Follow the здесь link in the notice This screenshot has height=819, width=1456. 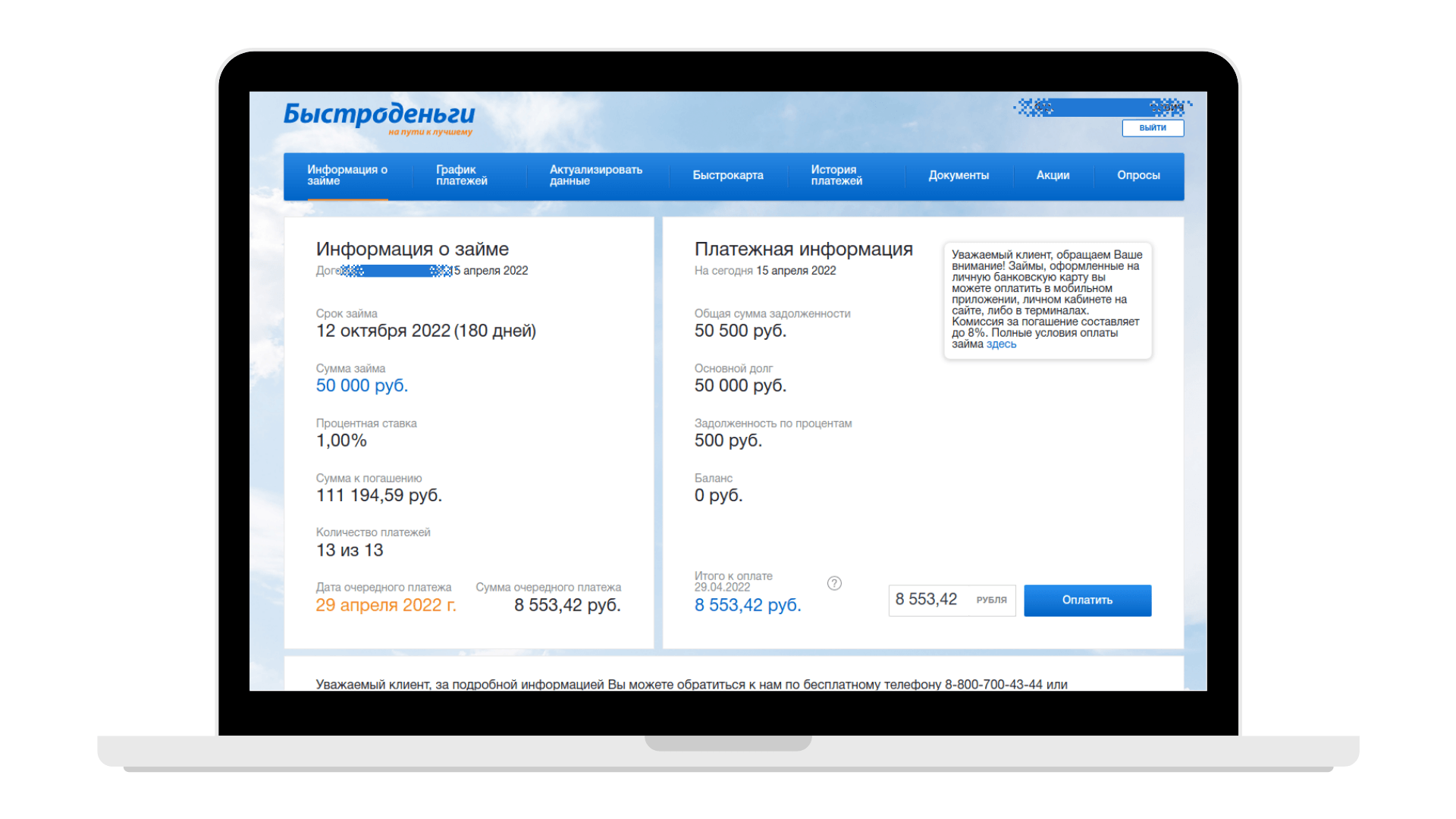pos(1001,344)
